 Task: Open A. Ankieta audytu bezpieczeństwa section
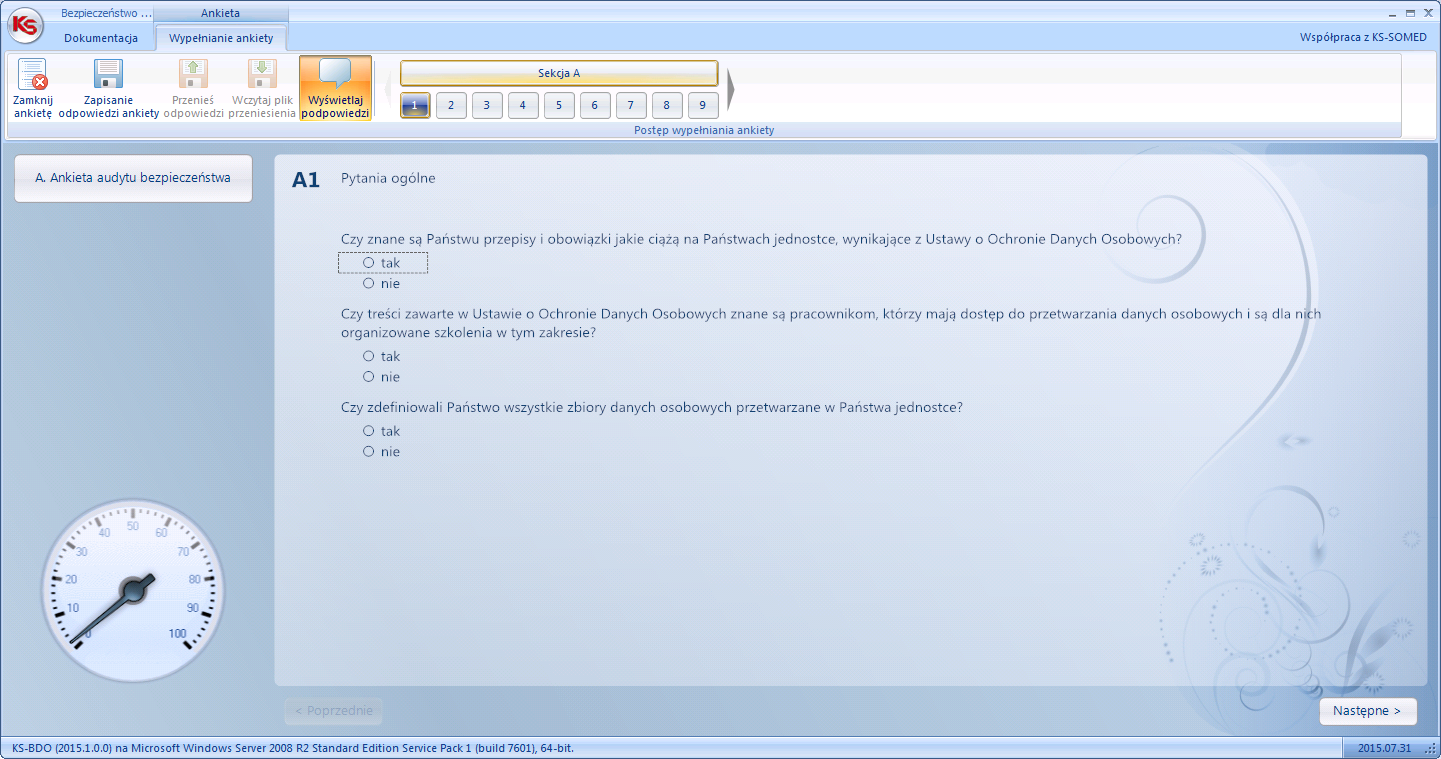pos(133,178)
